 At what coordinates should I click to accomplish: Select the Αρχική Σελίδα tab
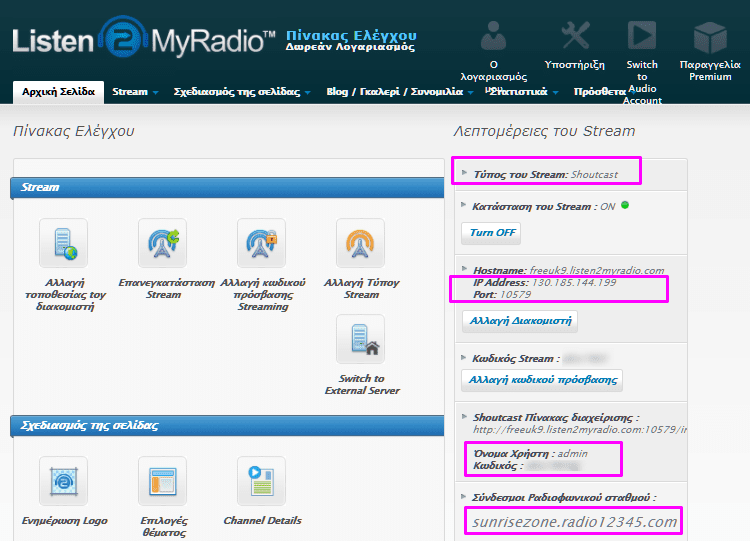tap(58, 92)
